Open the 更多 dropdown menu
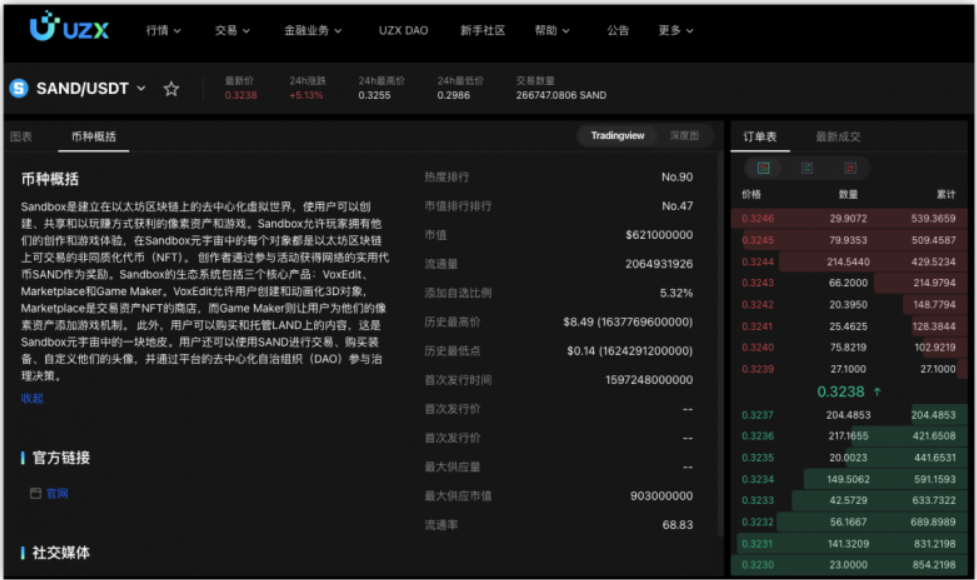The width and height of the screenshot is (977, 580). [676, 30]
